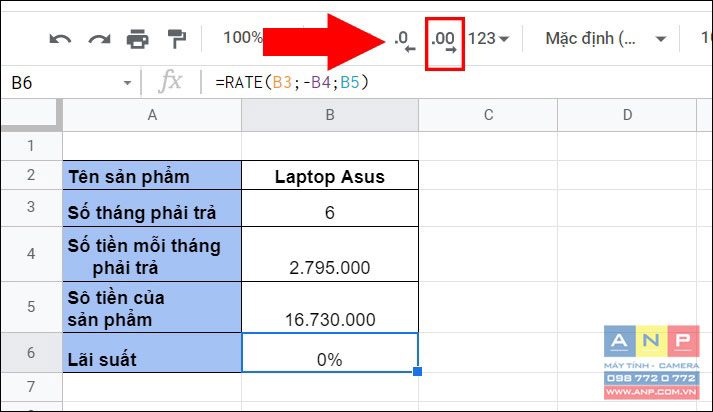Viewport: 713px width, 412px height.
Task: Click the select-all corner box
Action: [x=30, y=114]
